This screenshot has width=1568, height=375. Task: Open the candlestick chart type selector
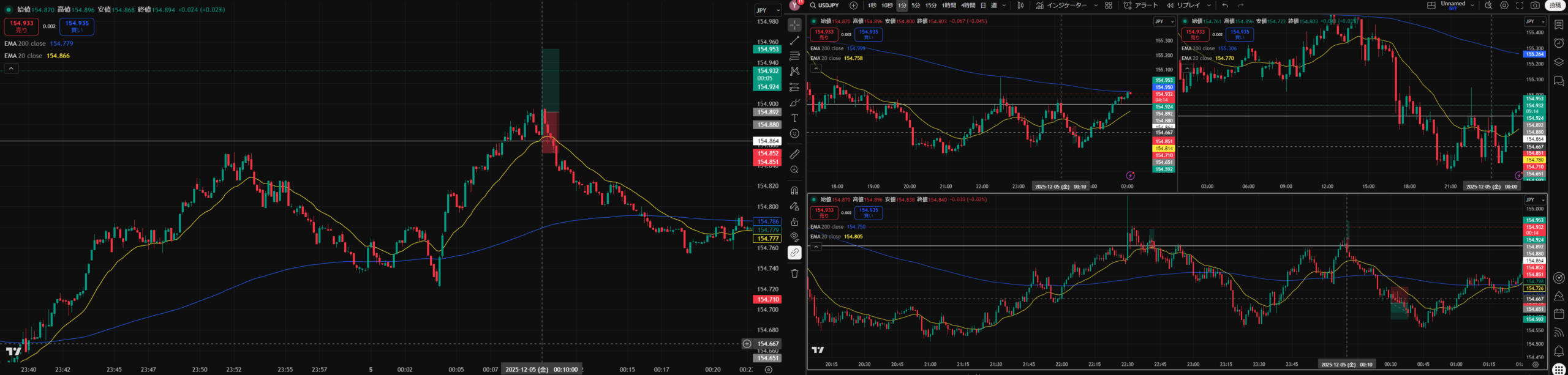(1020, 6)
